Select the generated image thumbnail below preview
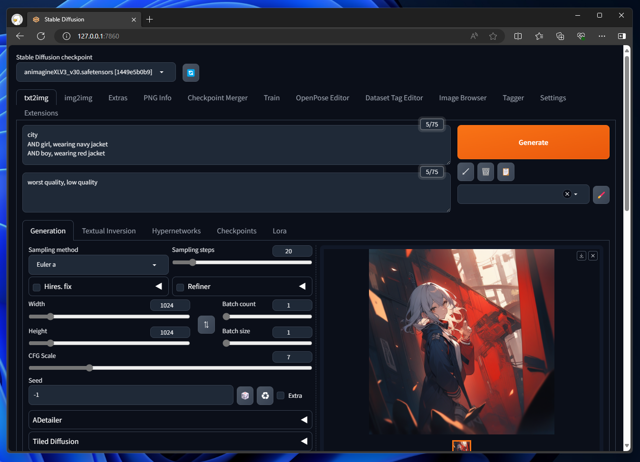Image resolution: width=640 pixels, height=462 pixels. (461, 446)
